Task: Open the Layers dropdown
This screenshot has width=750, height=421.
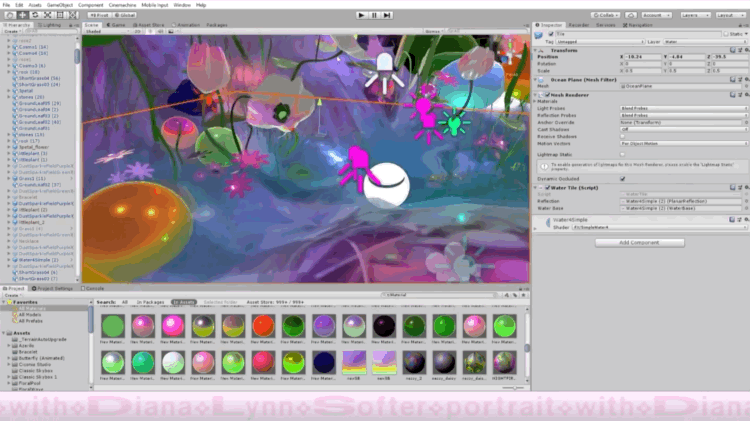Action: (694, 15)
